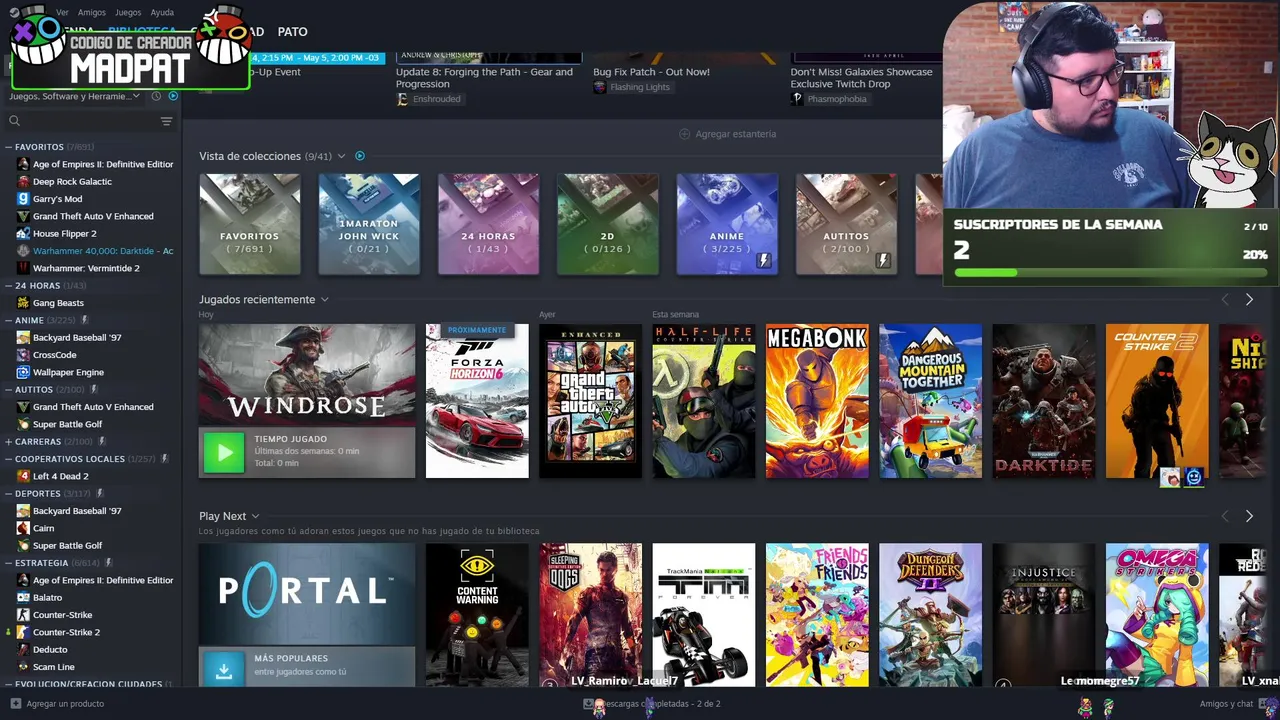Viewport: 1280px width, 720px height.
Task: Click Agregar estantería label
Action: [x=735, y=134]
